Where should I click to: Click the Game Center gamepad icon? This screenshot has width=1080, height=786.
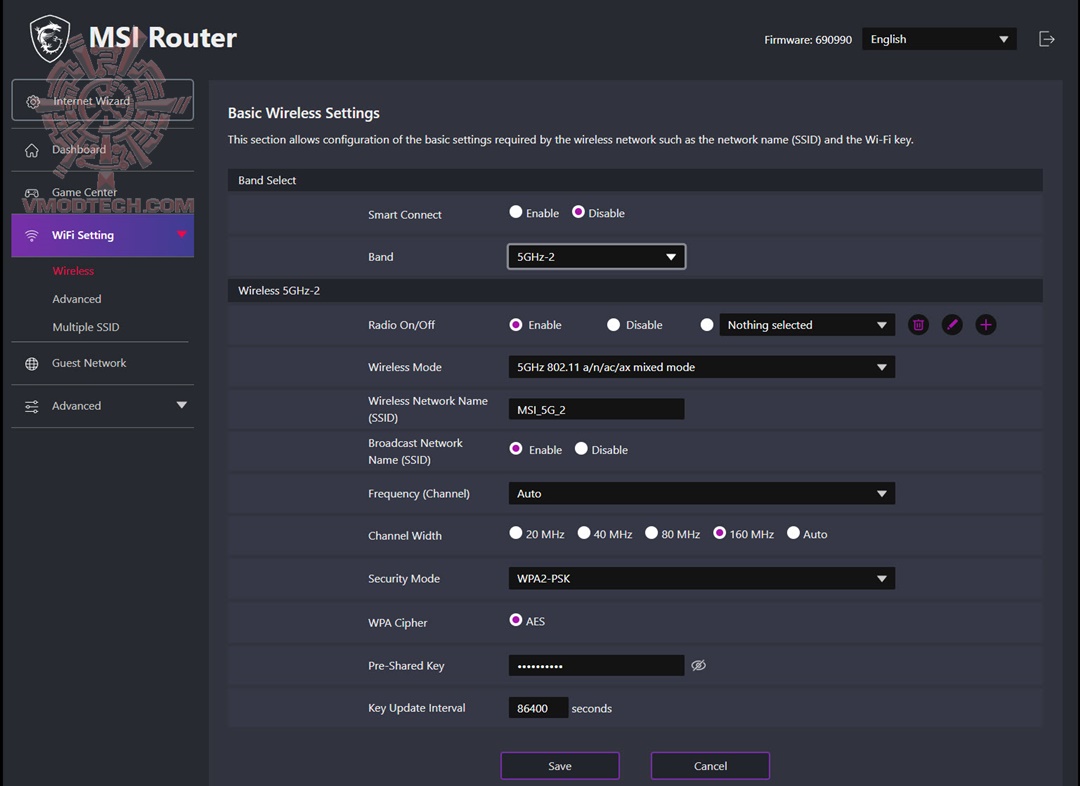[x=32, y=193]
